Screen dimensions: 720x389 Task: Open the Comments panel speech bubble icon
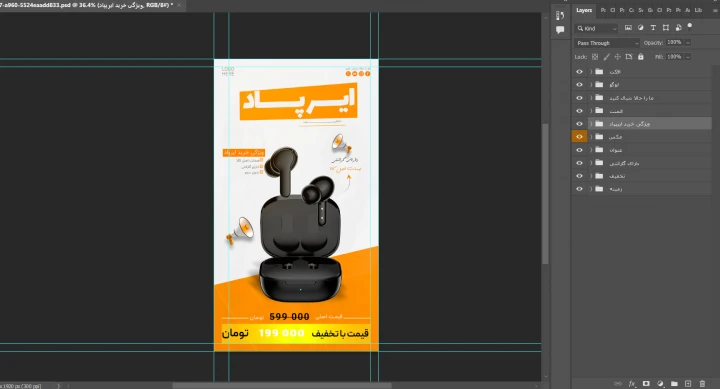click(560, 30)
